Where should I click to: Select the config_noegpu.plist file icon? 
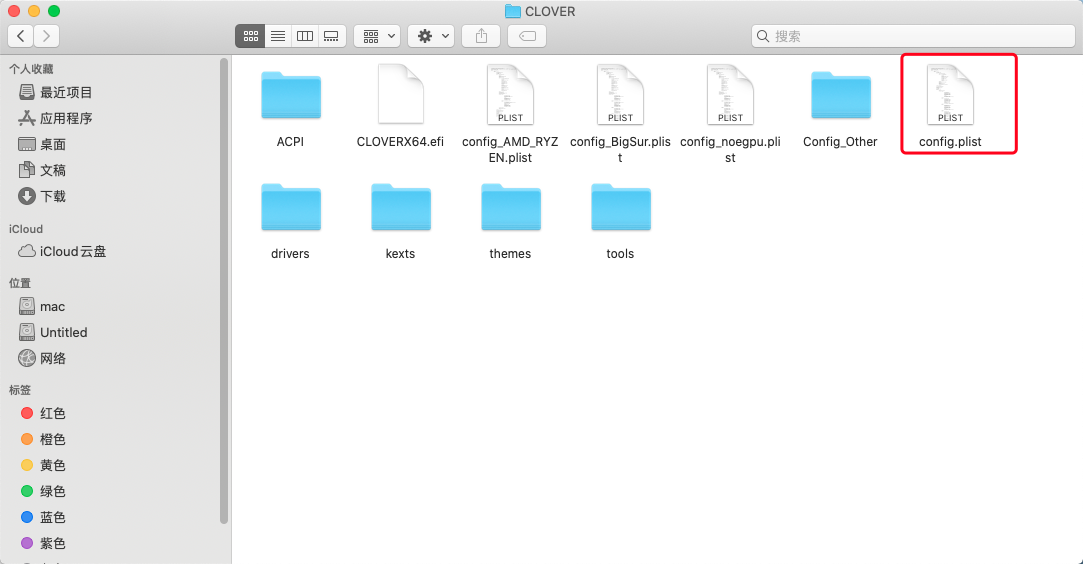730,95
